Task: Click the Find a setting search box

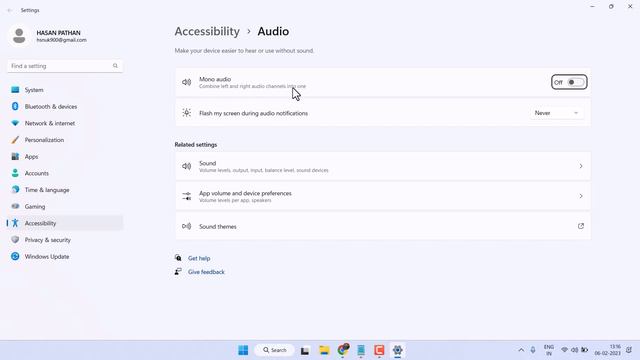Action: click(65, 66)
